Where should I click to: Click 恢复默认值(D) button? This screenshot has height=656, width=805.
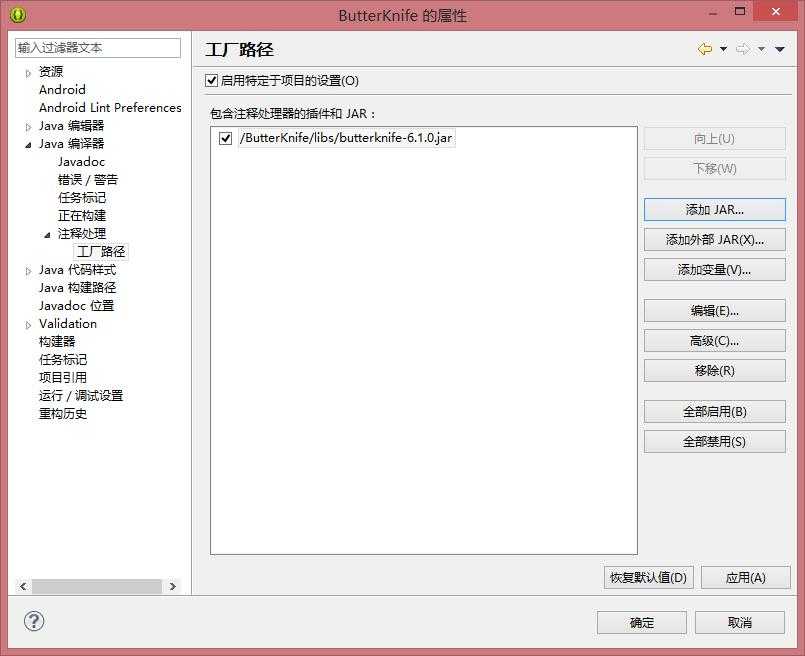tap(648, 577)
